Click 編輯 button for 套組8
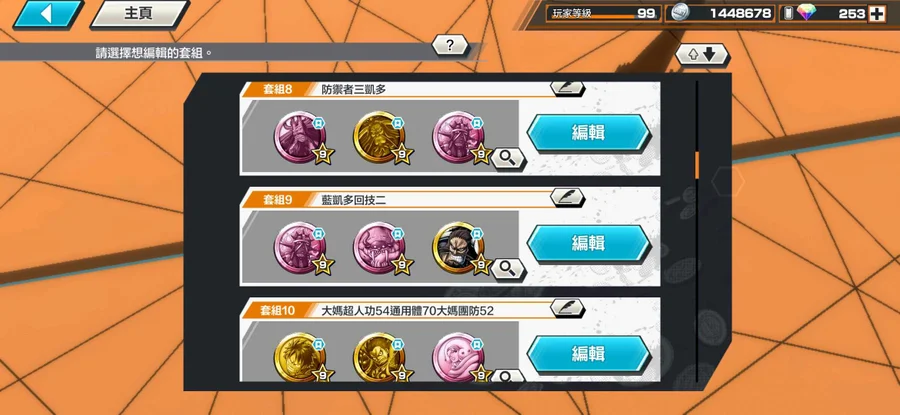The image size is (900, 415). click(588, 133)
